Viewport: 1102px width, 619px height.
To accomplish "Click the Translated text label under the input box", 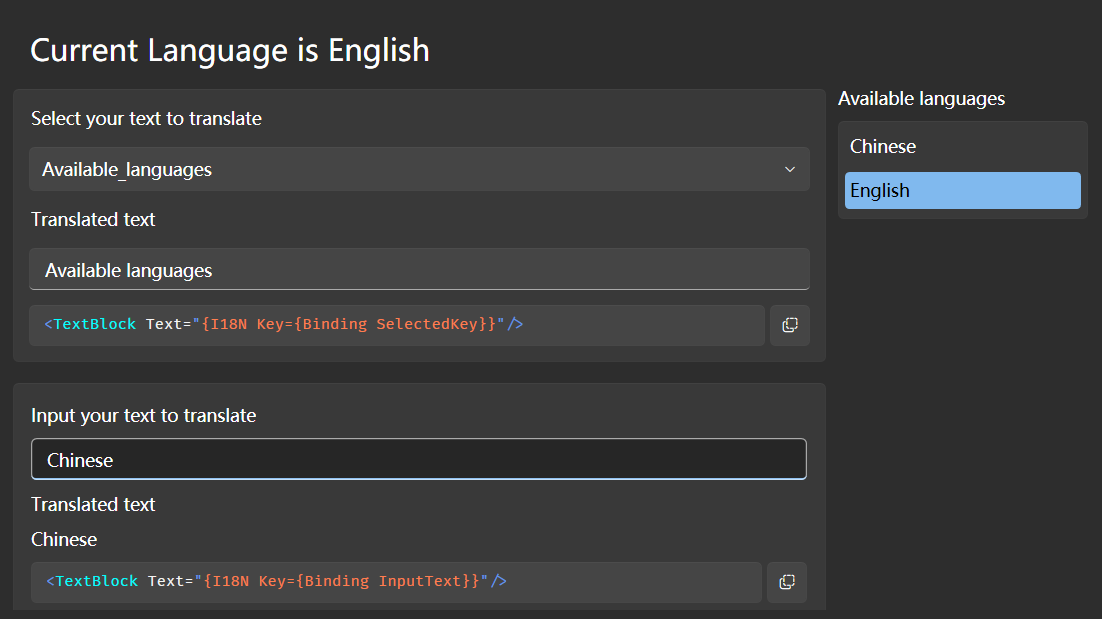I will [x=93, y=505].
